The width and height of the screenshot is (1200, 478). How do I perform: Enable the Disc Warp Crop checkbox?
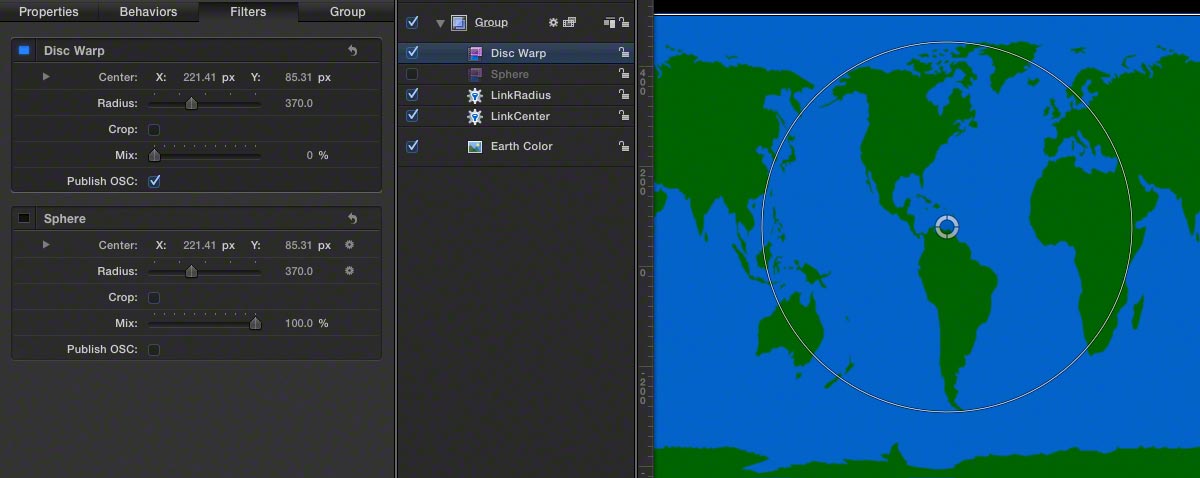154,129
